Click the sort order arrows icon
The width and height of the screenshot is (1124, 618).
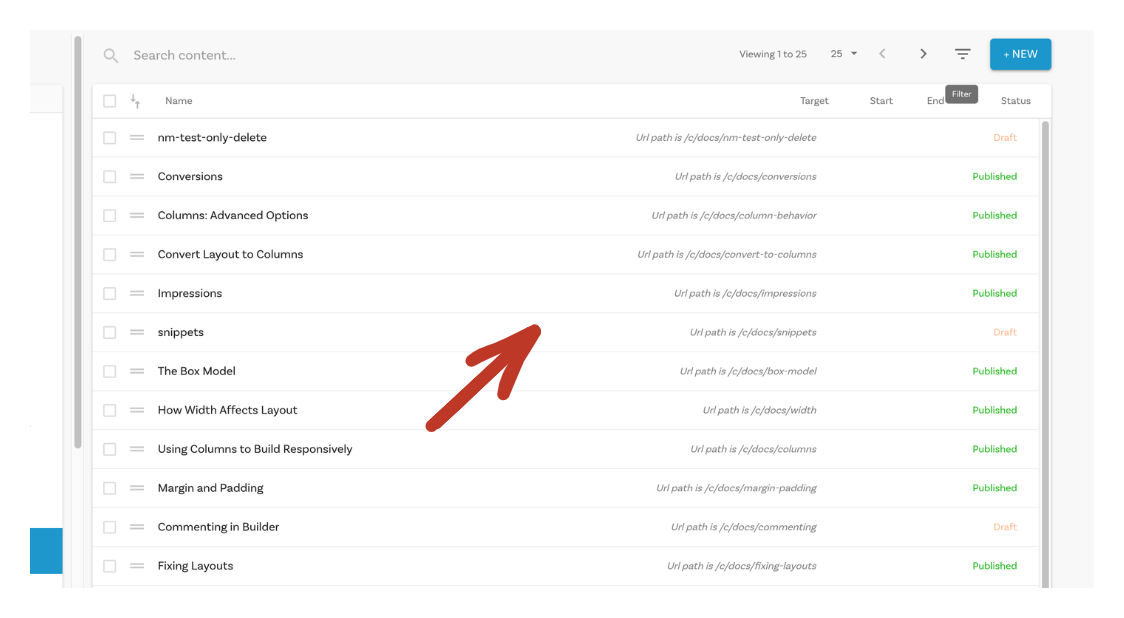(x=136, y=101)
